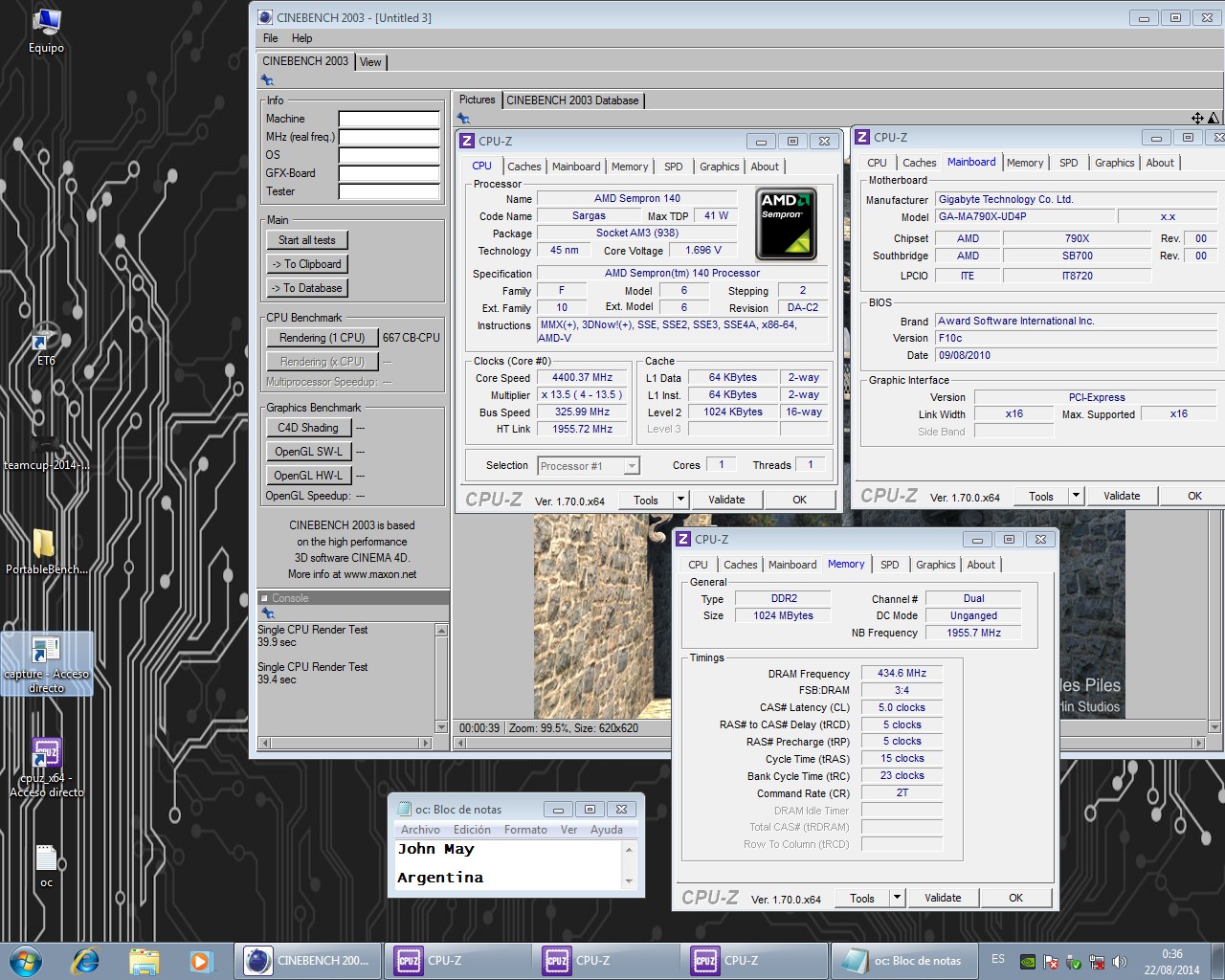This screenshot has height=980, width=1225.
Task: Open Caches tab in CPU-Z CPU window
Action: tap(524, 167)
